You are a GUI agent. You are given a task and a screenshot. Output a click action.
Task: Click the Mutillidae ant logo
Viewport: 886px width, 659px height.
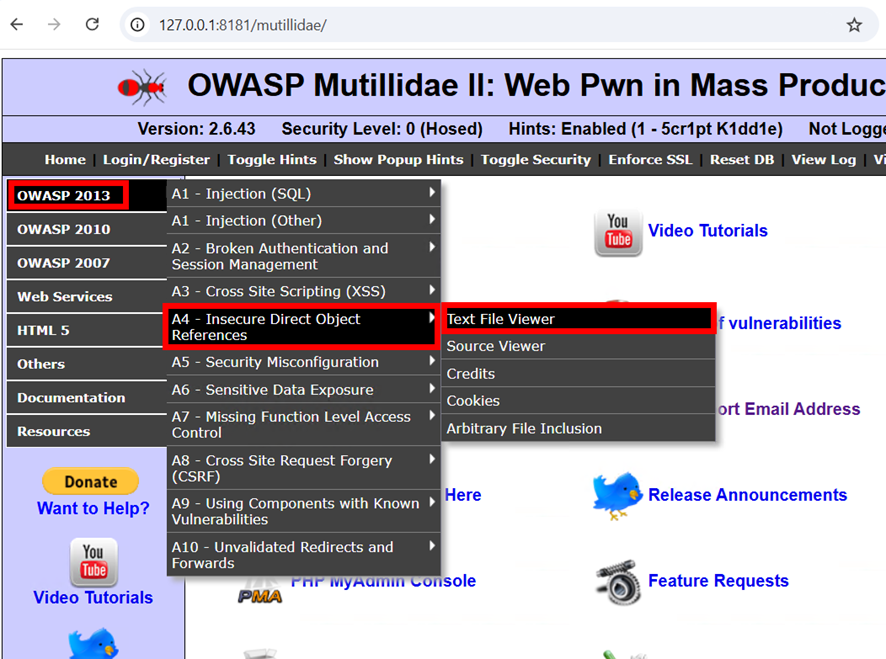coord(142,87)
